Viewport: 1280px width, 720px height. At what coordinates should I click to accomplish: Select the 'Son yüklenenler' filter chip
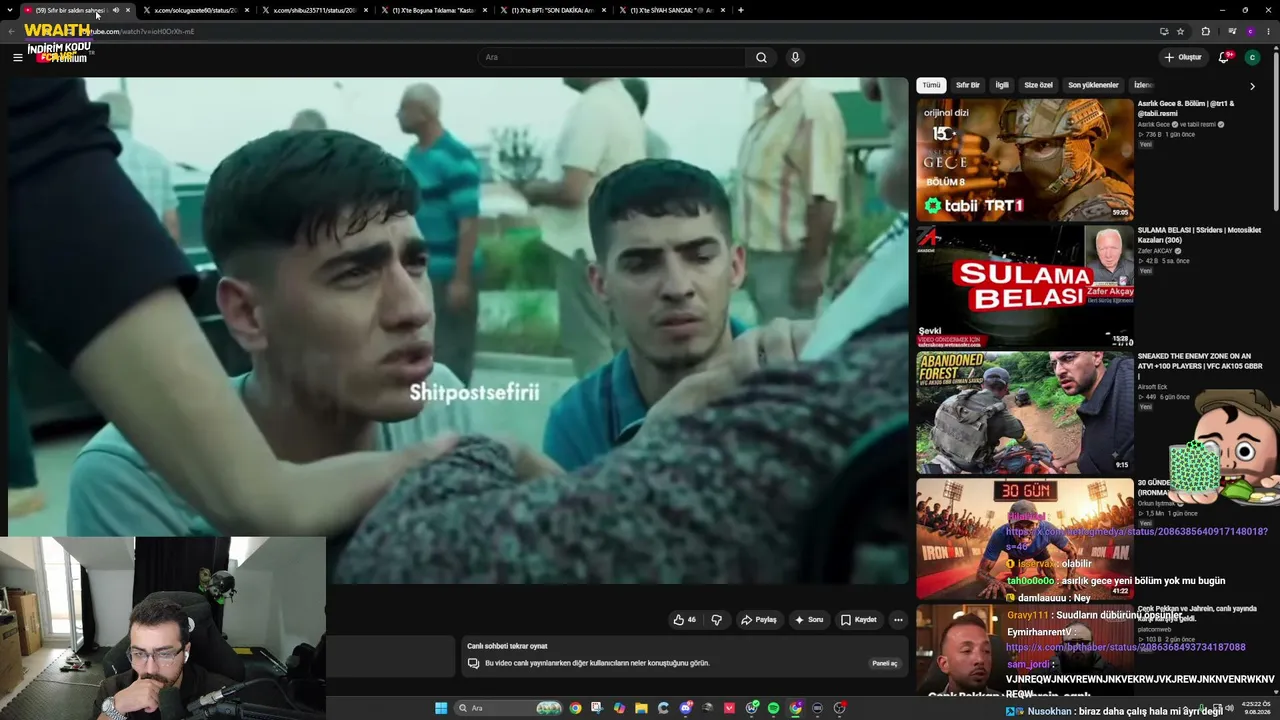1093,85
